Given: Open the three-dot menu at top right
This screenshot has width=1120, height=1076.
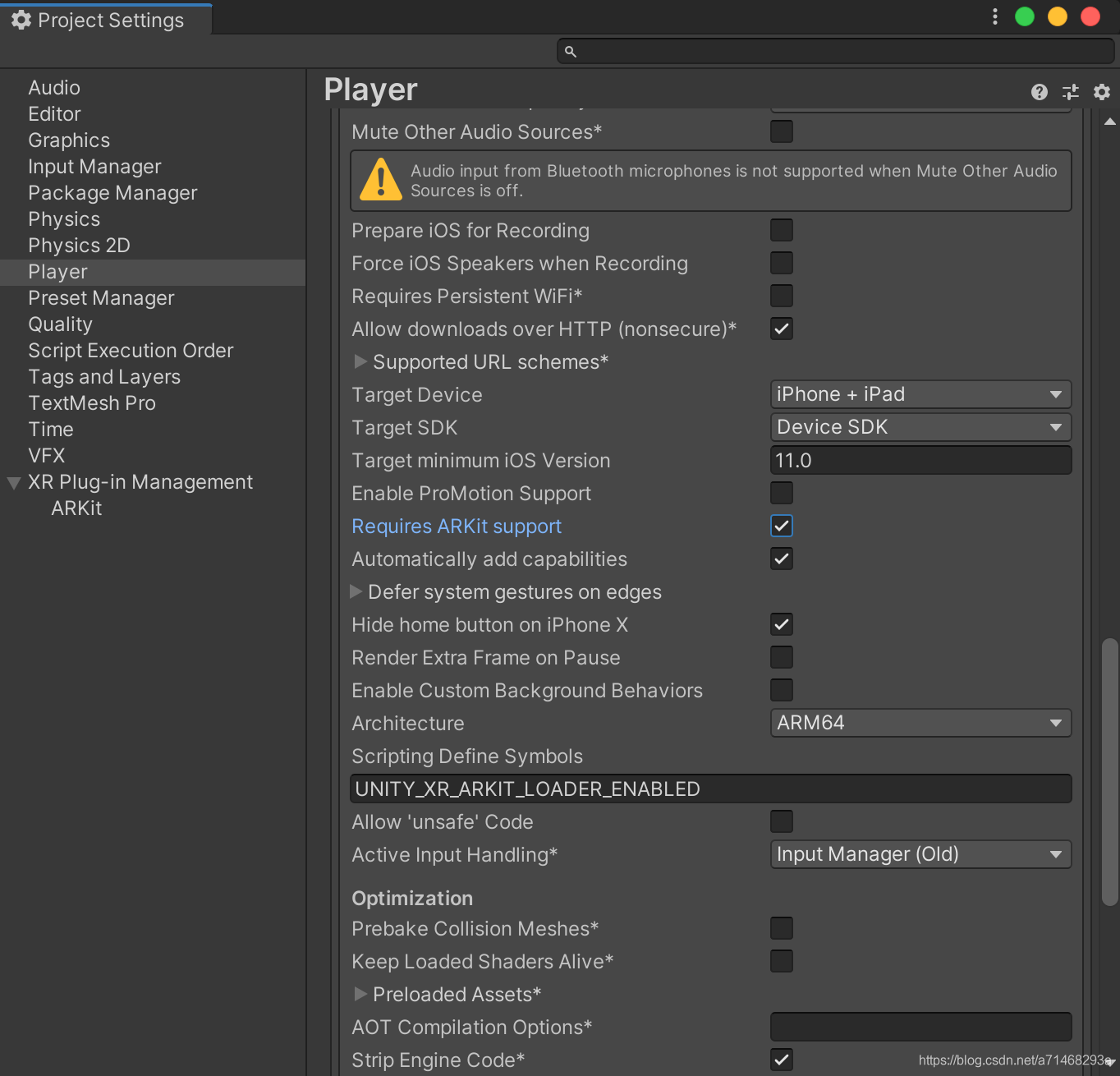Looking at the screenshot, I should pos(994,16).
